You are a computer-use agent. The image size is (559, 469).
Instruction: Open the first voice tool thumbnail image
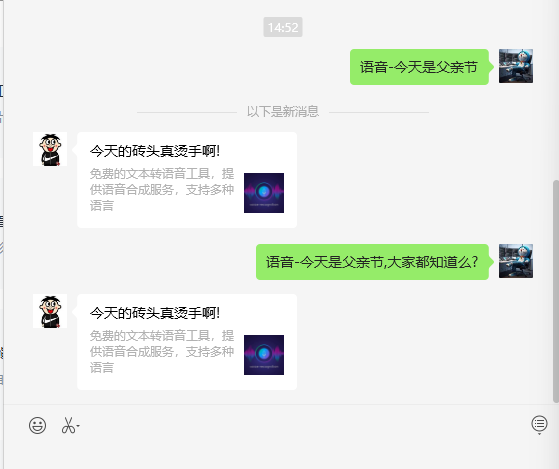(x=264, y=193)
